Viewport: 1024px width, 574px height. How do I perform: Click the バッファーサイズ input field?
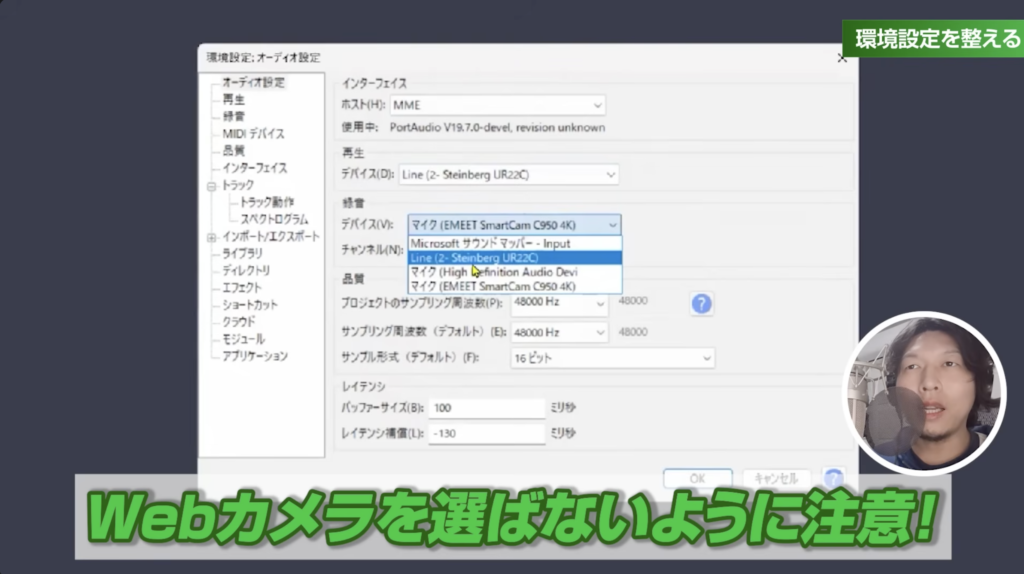click(x=486, y=408)
